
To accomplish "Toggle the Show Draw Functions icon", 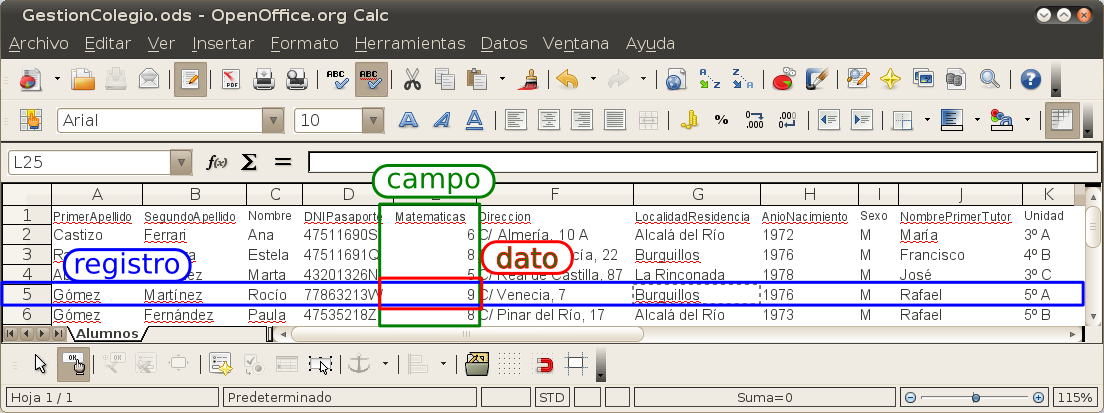I will coord(817,80).
